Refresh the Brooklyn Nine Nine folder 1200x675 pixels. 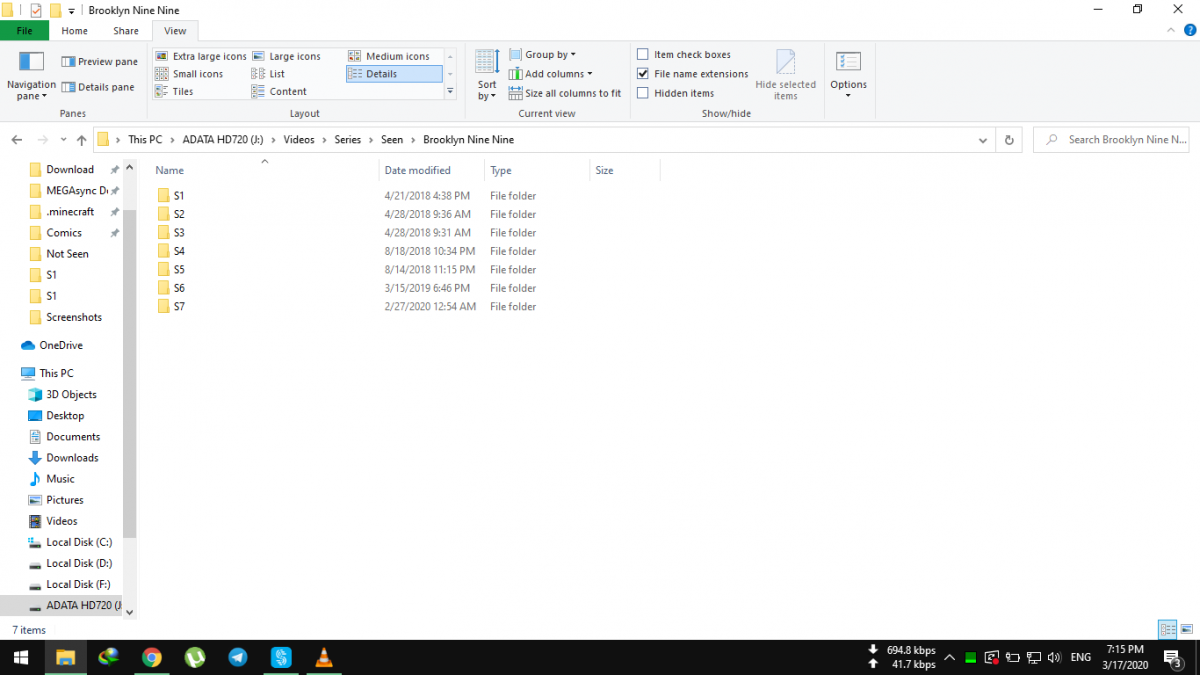1009,140
